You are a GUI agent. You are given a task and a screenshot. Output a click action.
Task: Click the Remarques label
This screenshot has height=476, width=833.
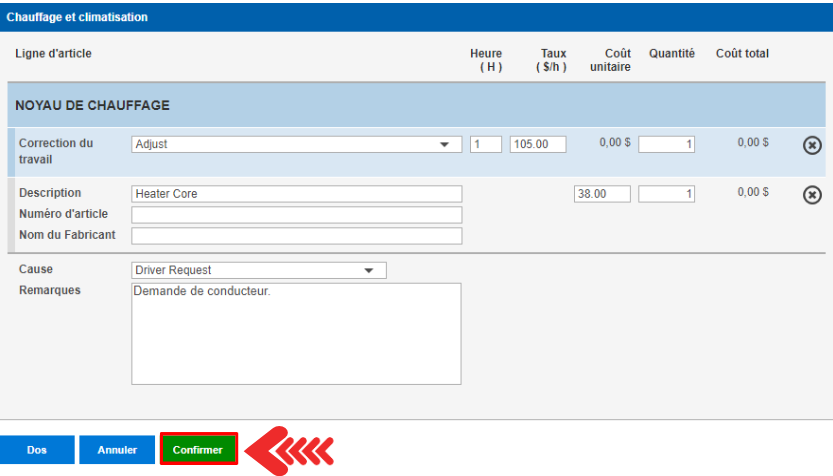pos(50,291)
